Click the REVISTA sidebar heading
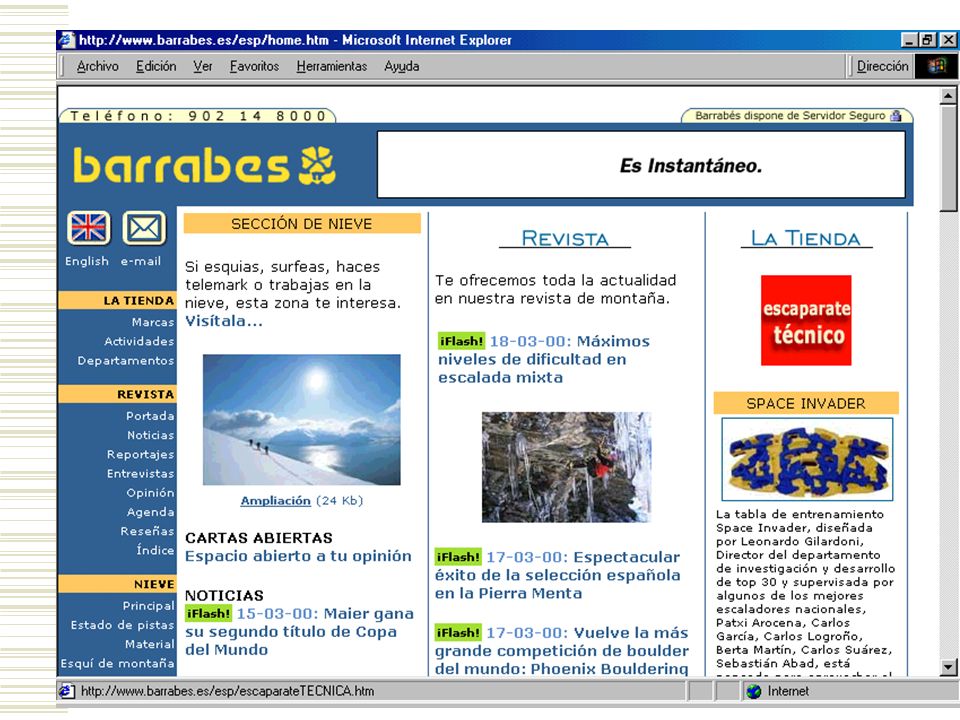The width and height of the screenshot is (960, 720). (x=117, y=394)
